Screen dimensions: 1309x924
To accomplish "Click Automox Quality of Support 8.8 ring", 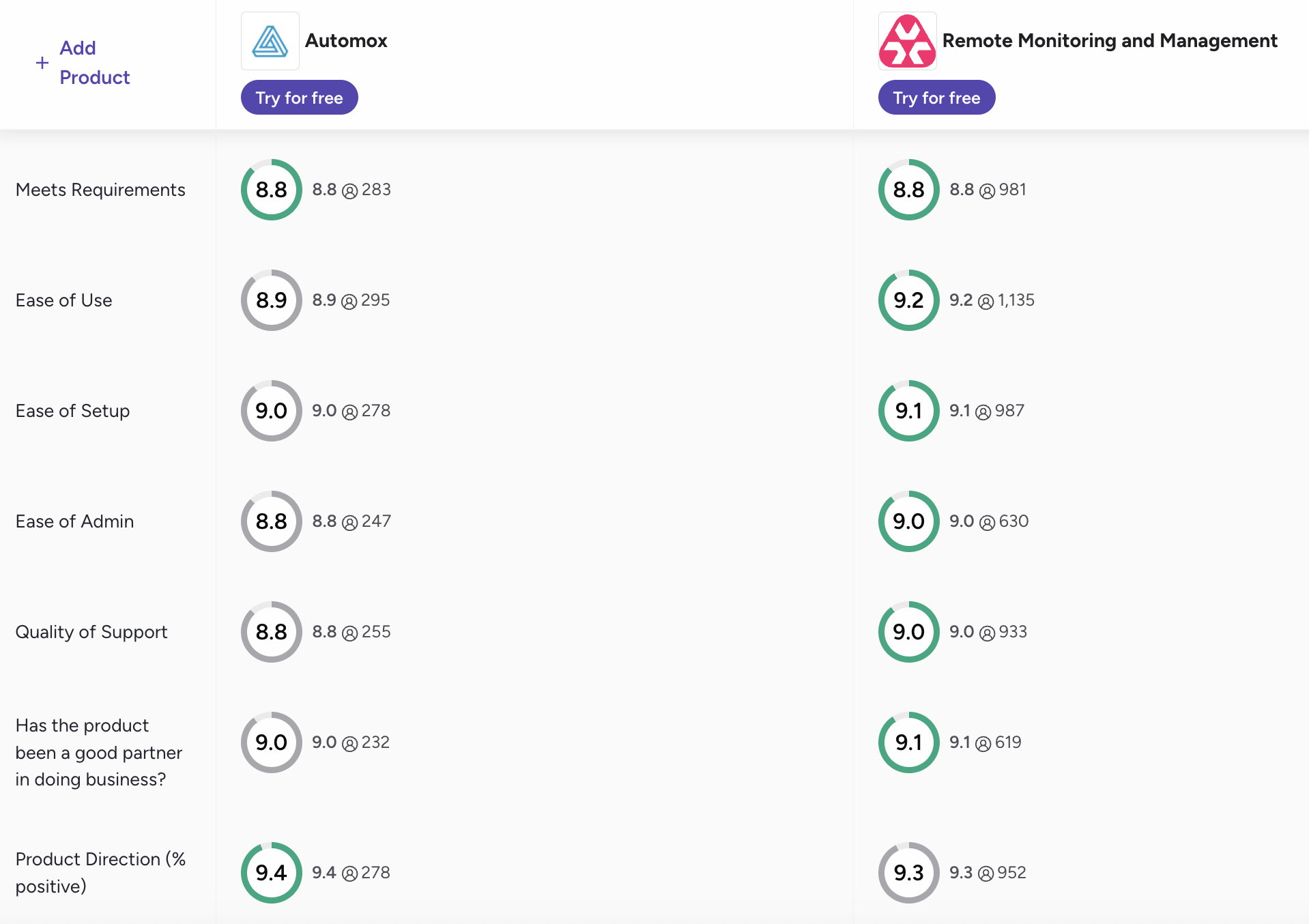I will tap(272, 632).
